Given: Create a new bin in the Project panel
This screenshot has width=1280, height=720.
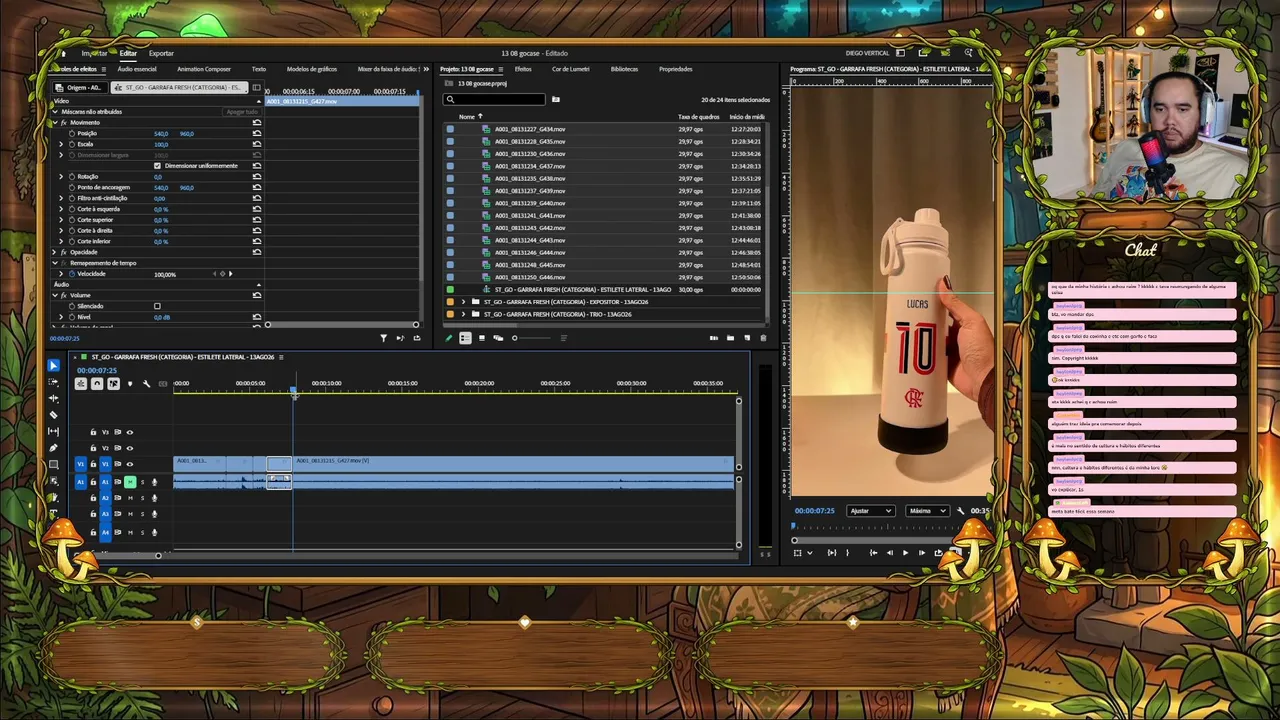Looking at the screenshot, I should point(730,338).
